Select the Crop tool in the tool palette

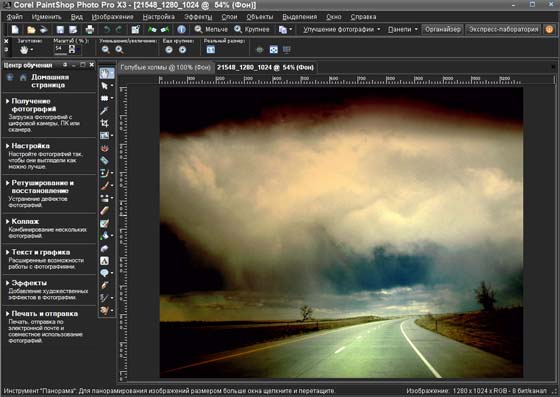(x=104, y=123)
